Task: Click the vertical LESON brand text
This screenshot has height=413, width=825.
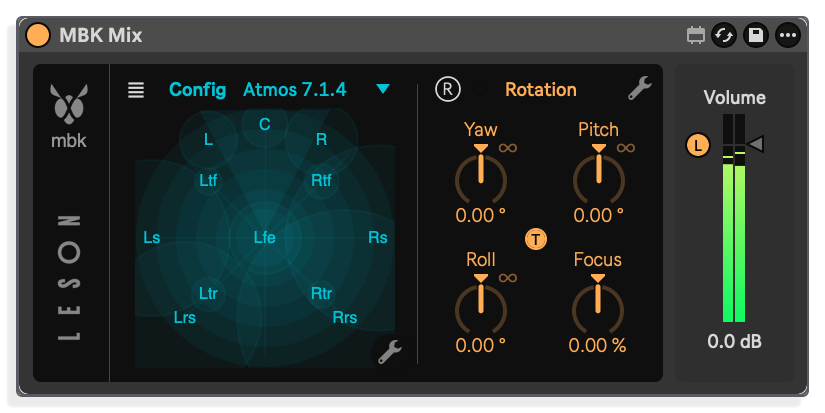Action: tap(69, 277)
